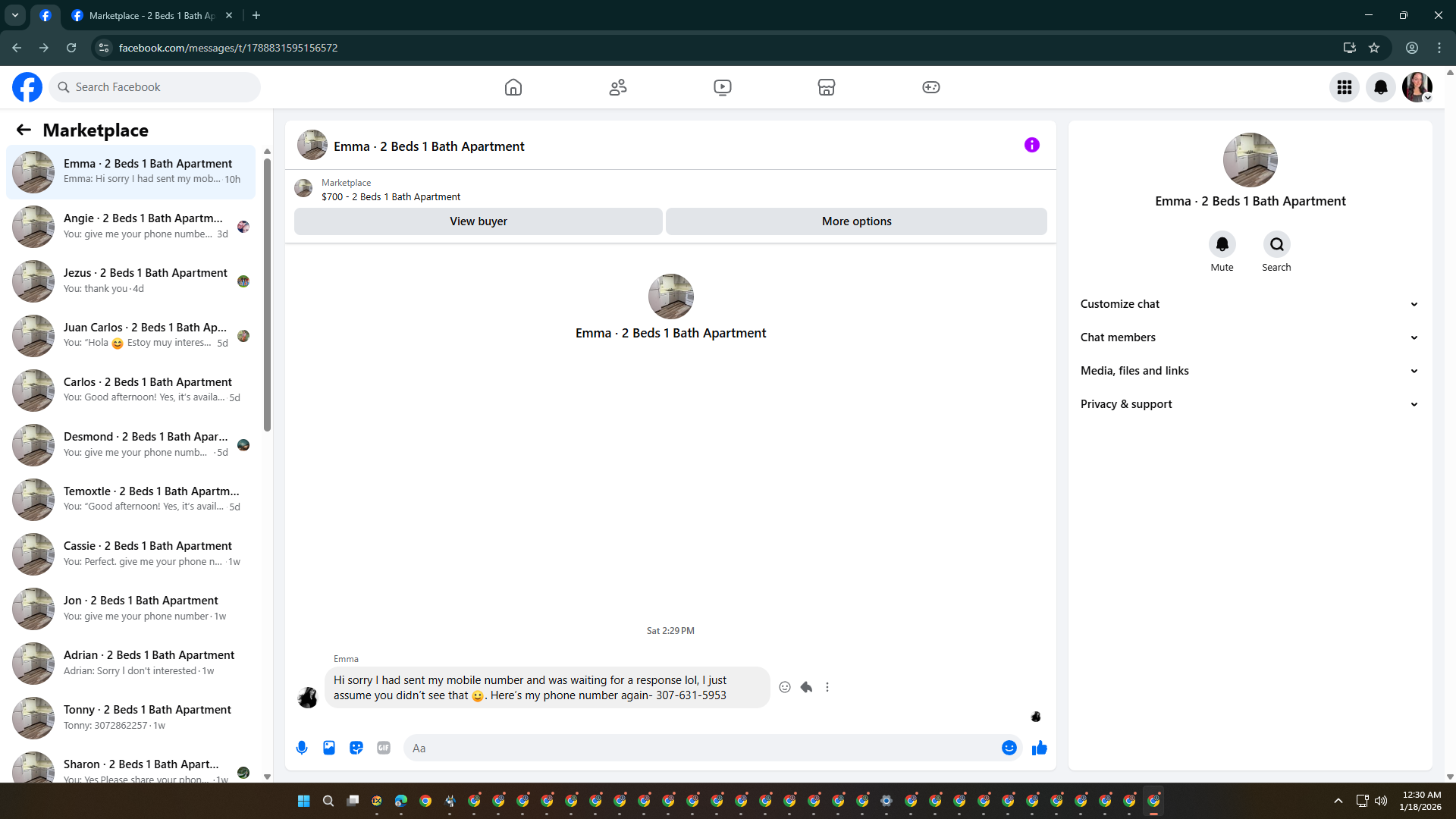Screen dimensions: 1456x819
Task: Open Windows Start menu on taskbar
Action: coord(303,801)
